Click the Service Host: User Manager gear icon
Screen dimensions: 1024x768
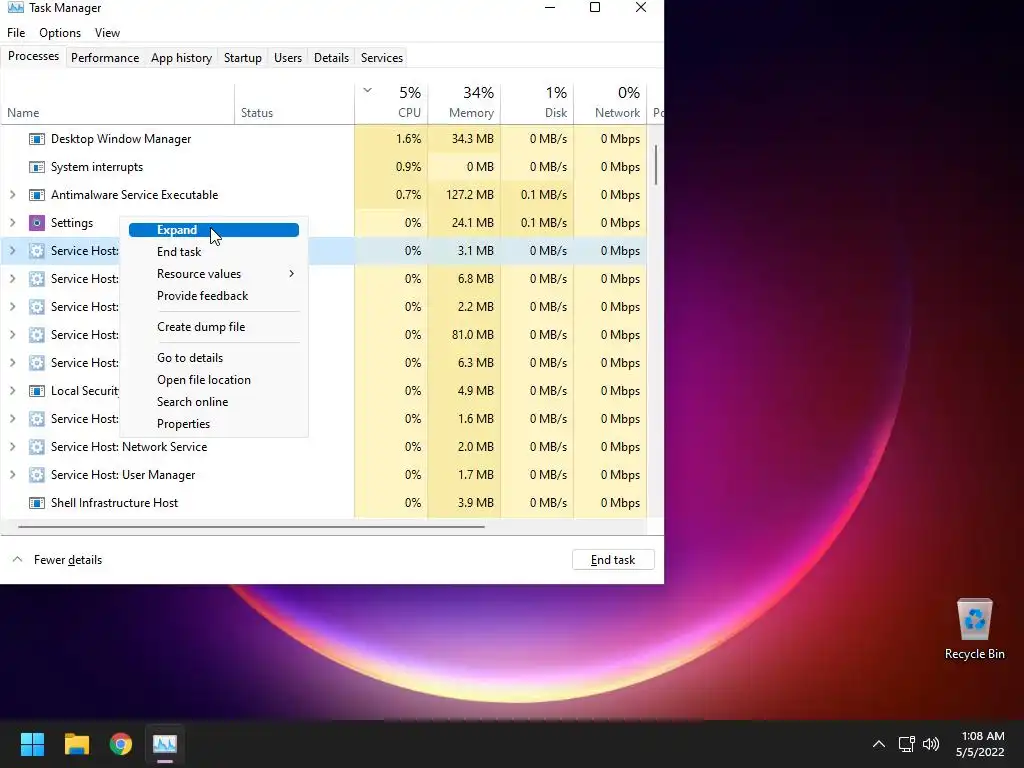point(37,475)
